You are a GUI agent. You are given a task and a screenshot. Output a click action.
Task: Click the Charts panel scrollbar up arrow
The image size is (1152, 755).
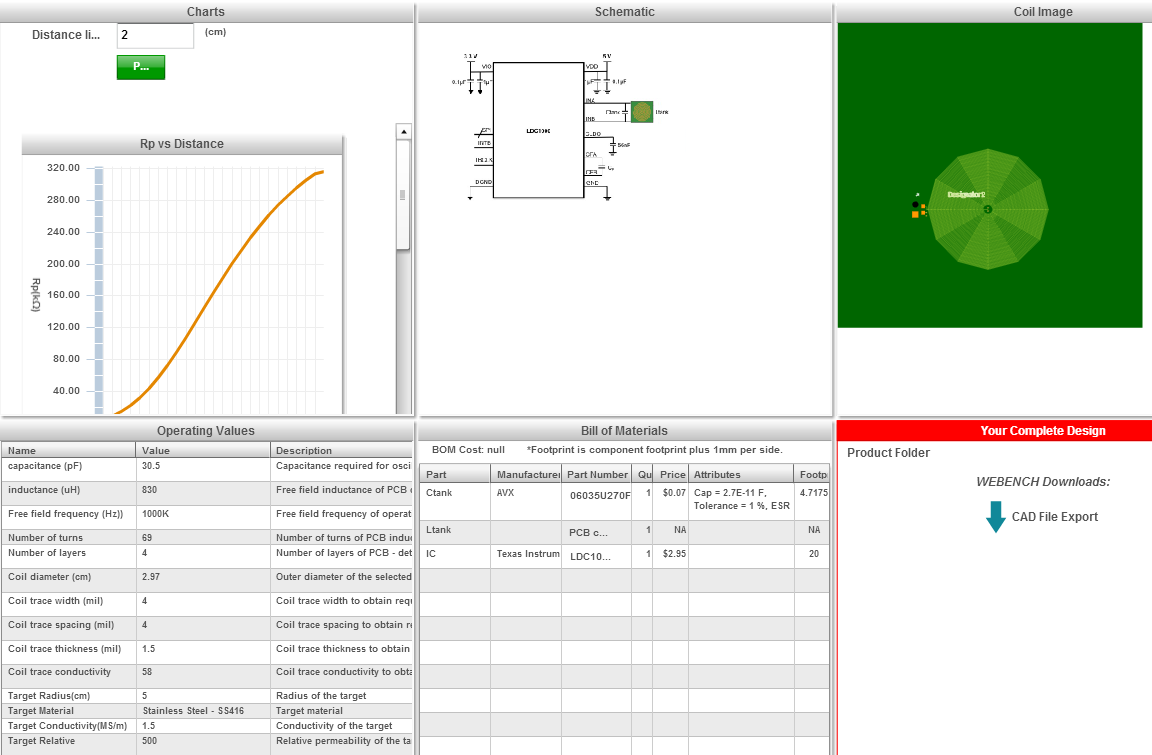[x=403, y=131]
